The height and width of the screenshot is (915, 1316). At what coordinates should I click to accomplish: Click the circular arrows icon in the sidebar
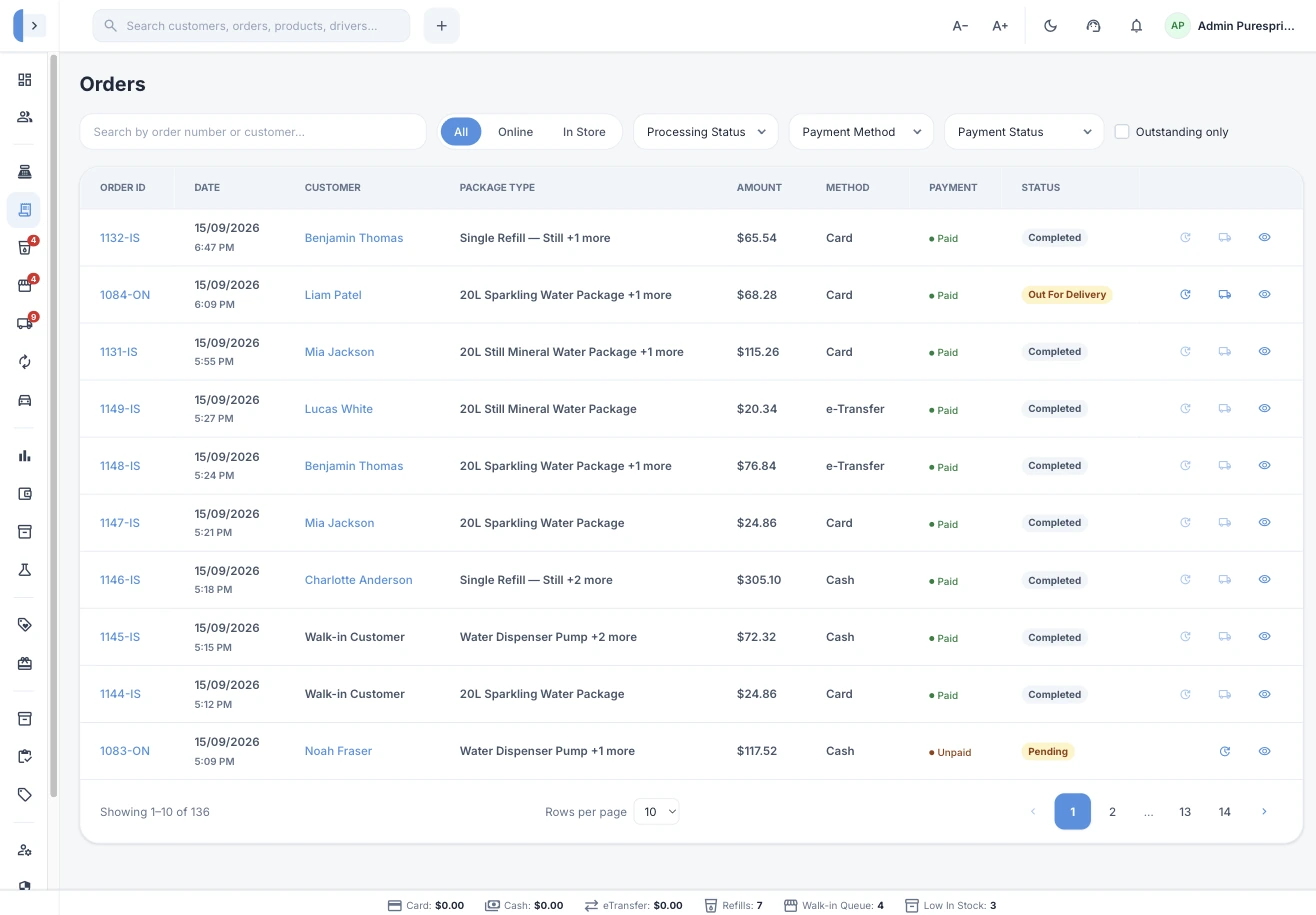coord(25,362)
